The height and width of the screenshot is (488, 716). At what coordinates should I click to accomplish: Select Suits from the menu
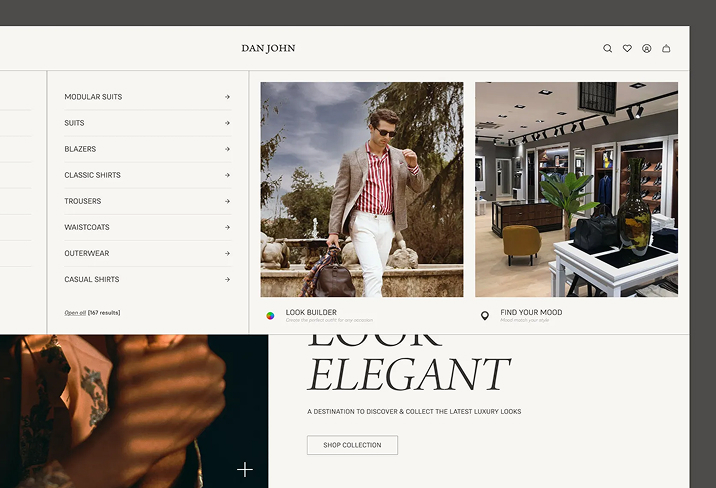75,123
